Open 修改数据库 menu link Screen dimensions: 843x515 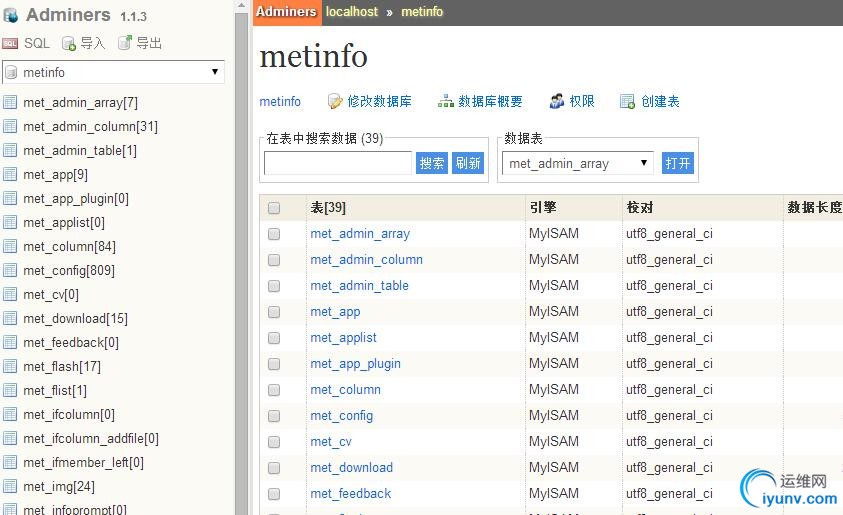(x=380, y=101)
